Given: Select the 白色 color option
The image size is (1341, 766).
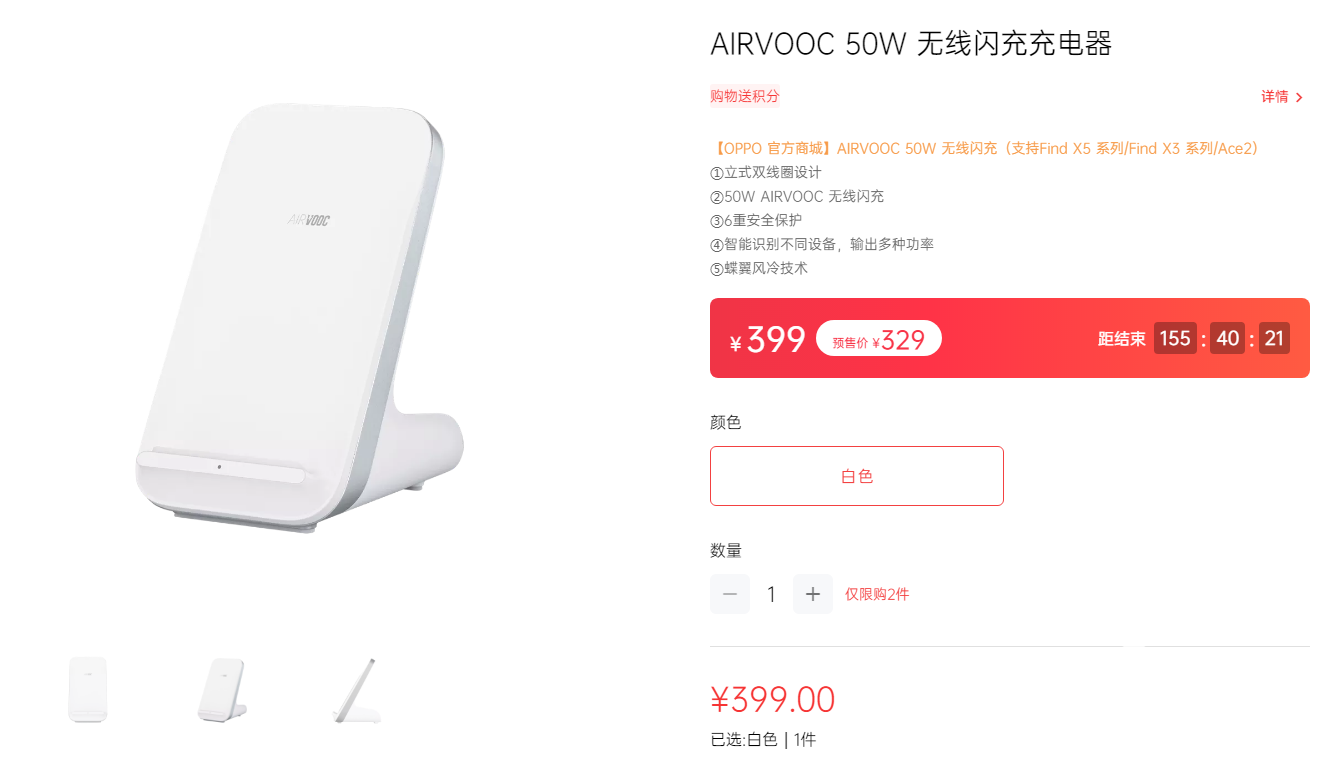Looking at the screenshot, I should pyautogui.click(x=857, y=476).
